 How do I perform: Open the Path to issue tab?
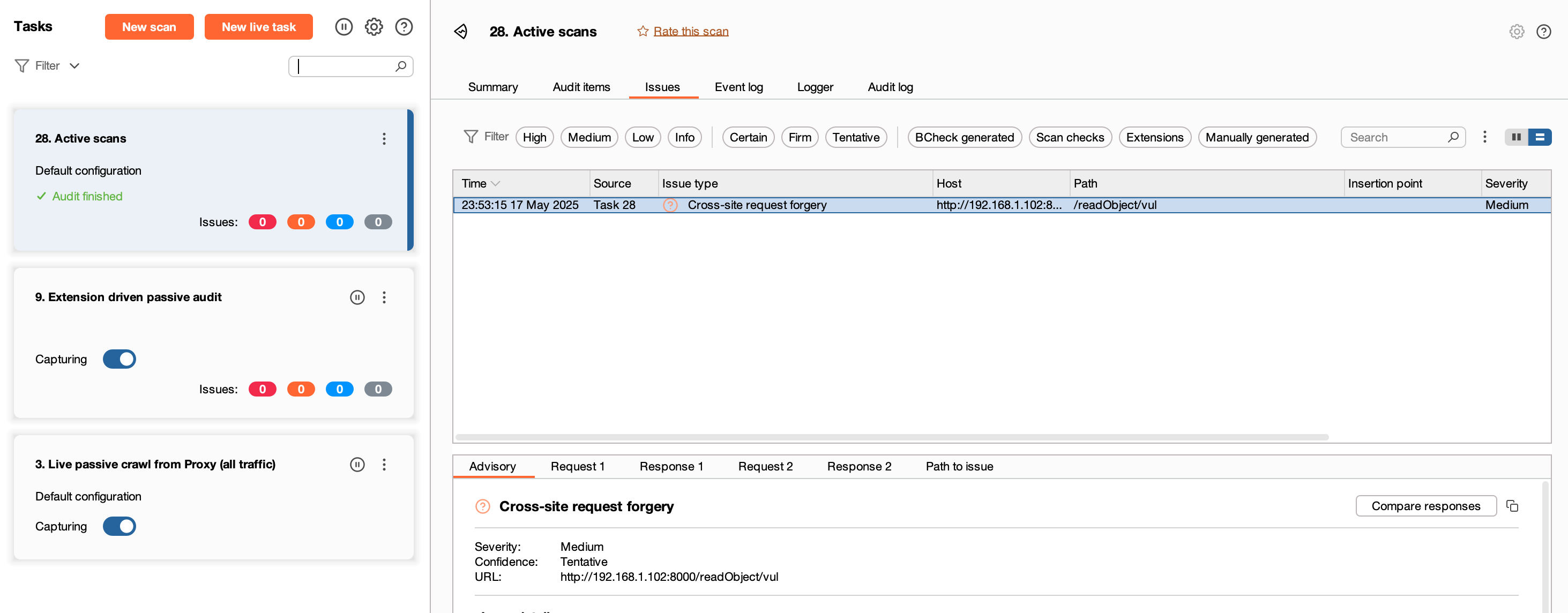(959, 466)
